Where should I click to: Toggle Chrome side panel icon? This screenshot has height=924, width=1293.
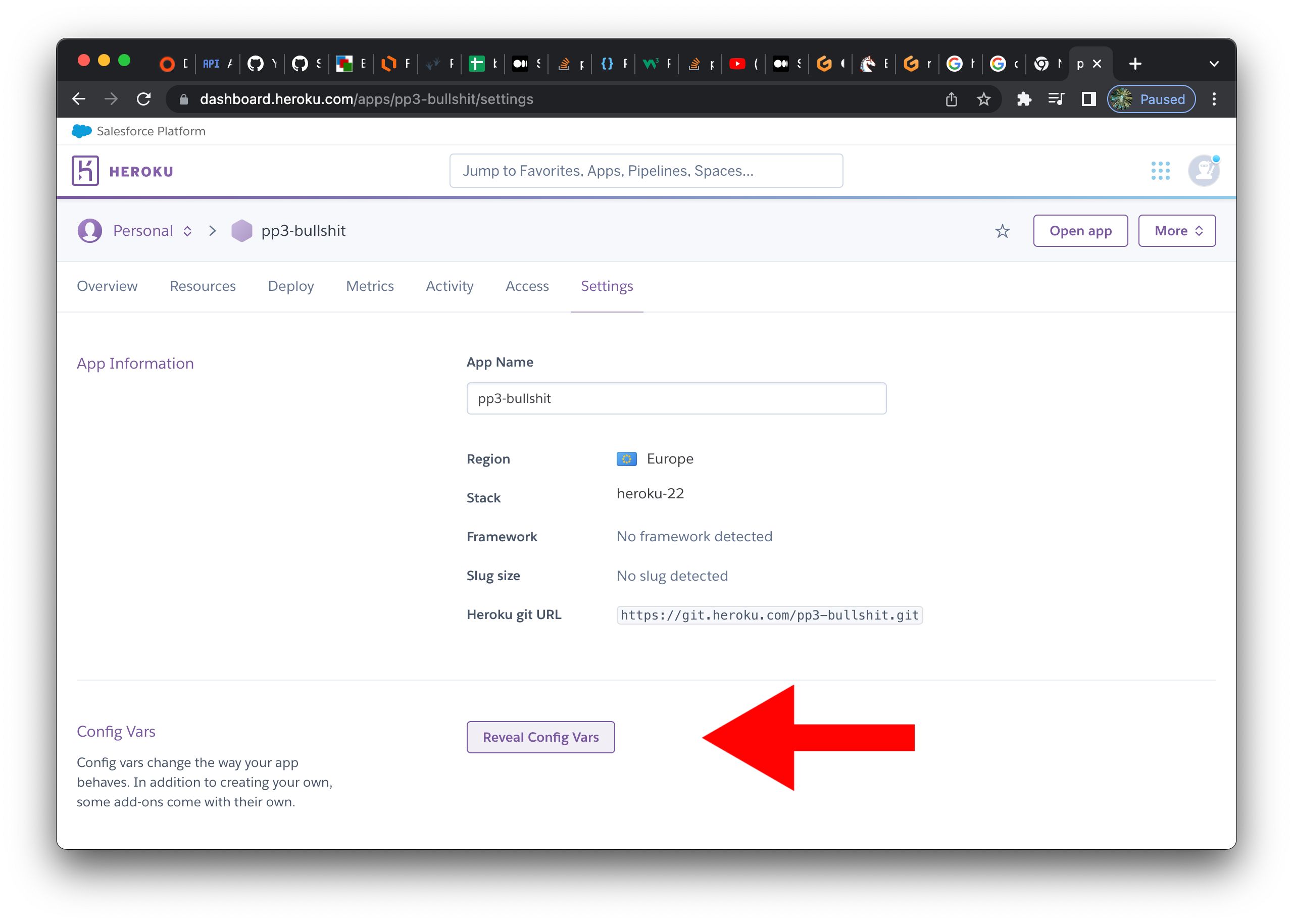click(x=1088, y=99)
